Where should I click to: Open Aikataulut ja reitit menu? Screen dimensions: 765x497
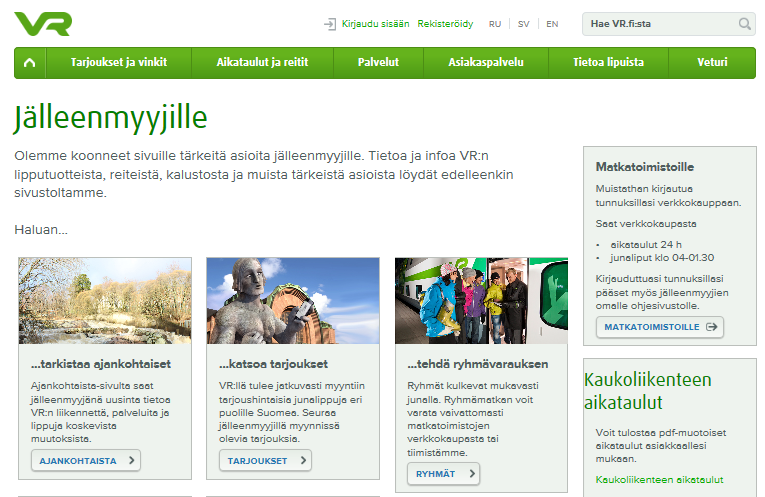click(262, 62)
